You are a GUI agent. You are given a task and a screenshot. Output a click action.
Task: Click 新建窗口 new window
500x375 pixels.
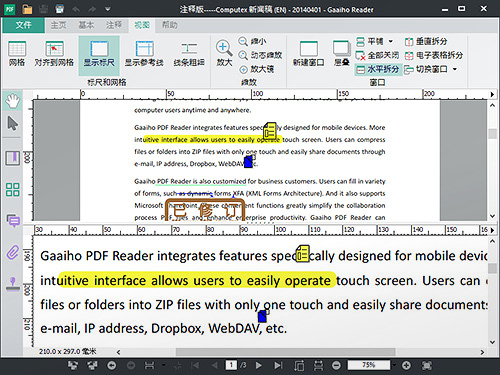pos(309,53)
